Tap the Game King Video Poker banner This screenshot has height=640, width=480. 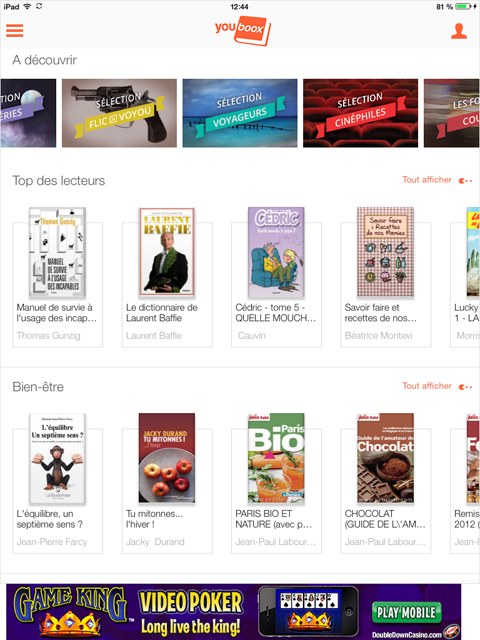233,611
